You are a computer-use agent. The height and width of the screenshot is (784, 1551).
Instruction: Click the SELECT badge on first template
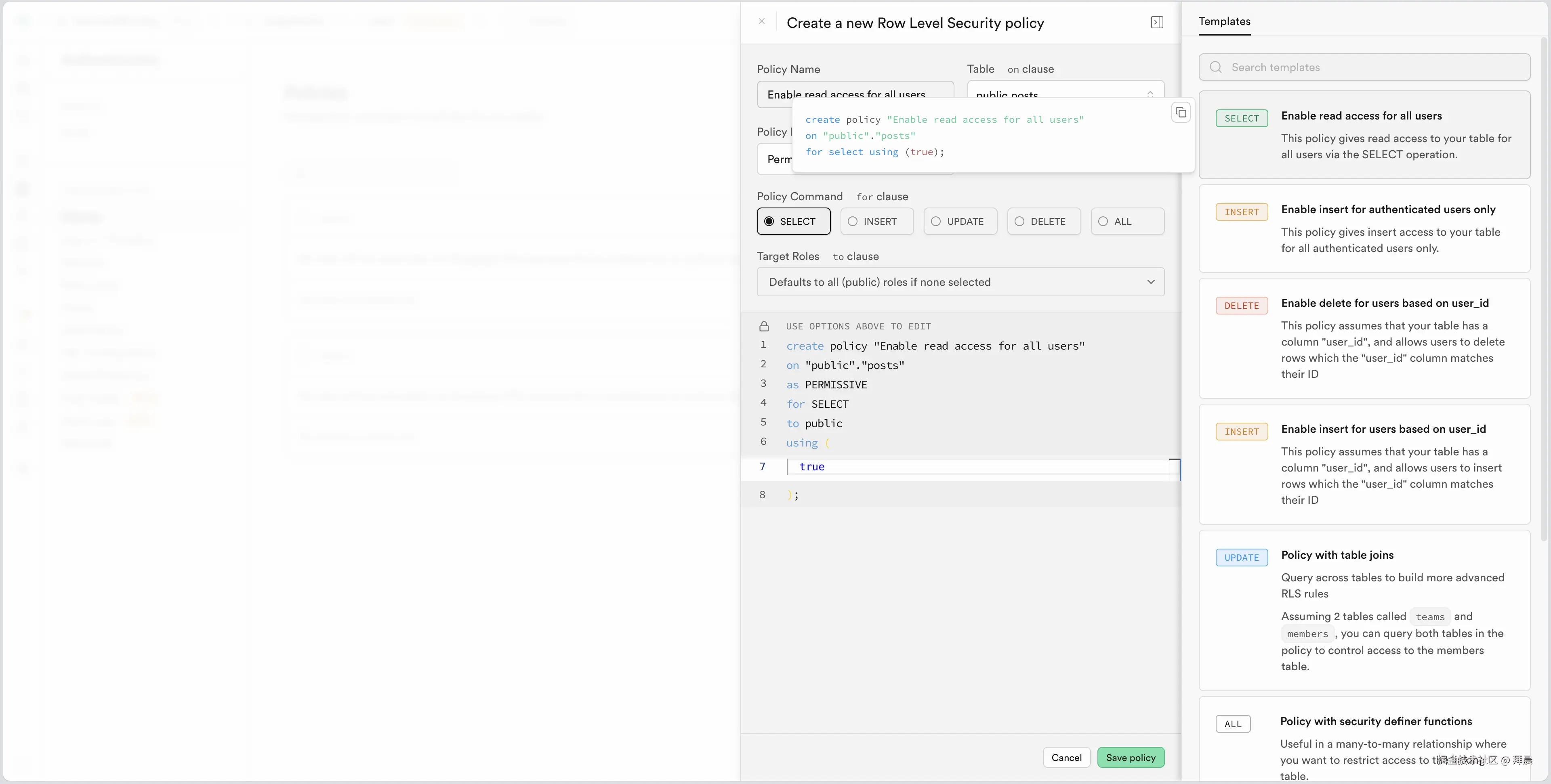point(1241,119)
